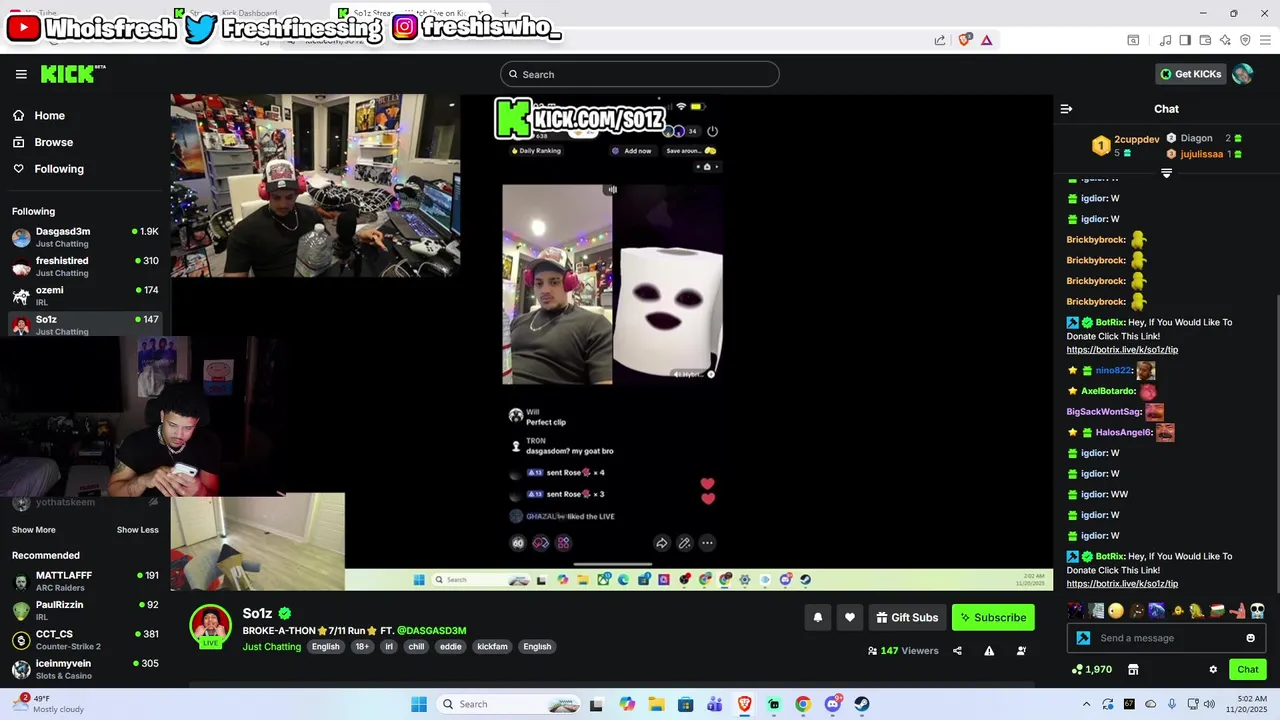
Task: Click So1z streamer avatar with LIVE badge
Action: point(211,627)
